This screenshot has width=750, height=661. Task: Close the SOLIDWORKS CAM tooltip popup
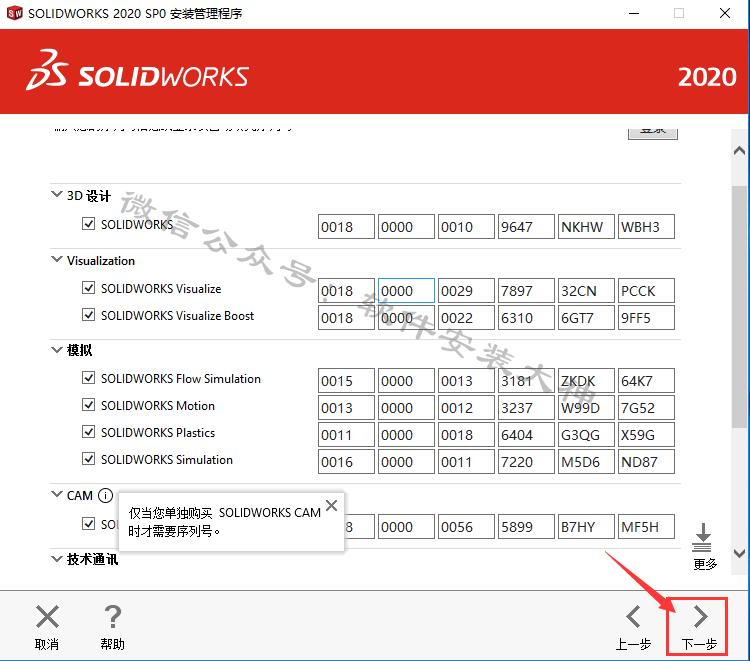click(331, 506)
